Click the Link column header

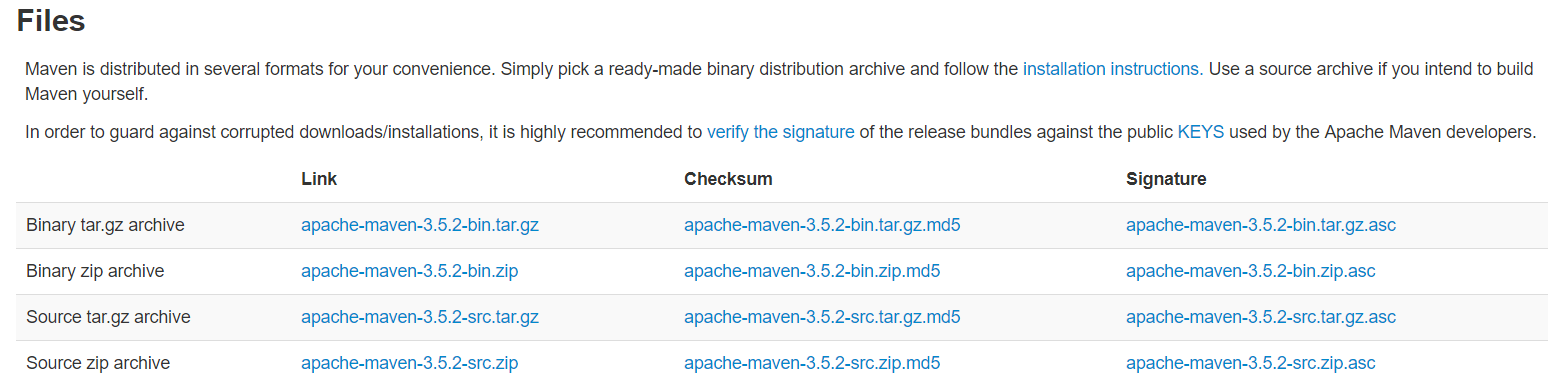319,179
